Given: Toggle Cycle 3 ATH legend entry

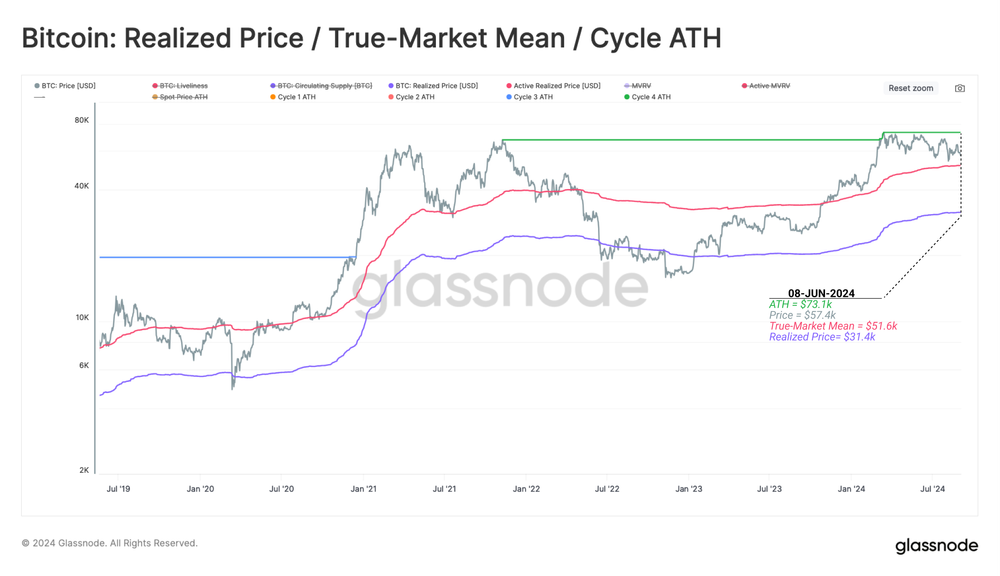Looking at the screenshot, I should (x=529, y=97).
